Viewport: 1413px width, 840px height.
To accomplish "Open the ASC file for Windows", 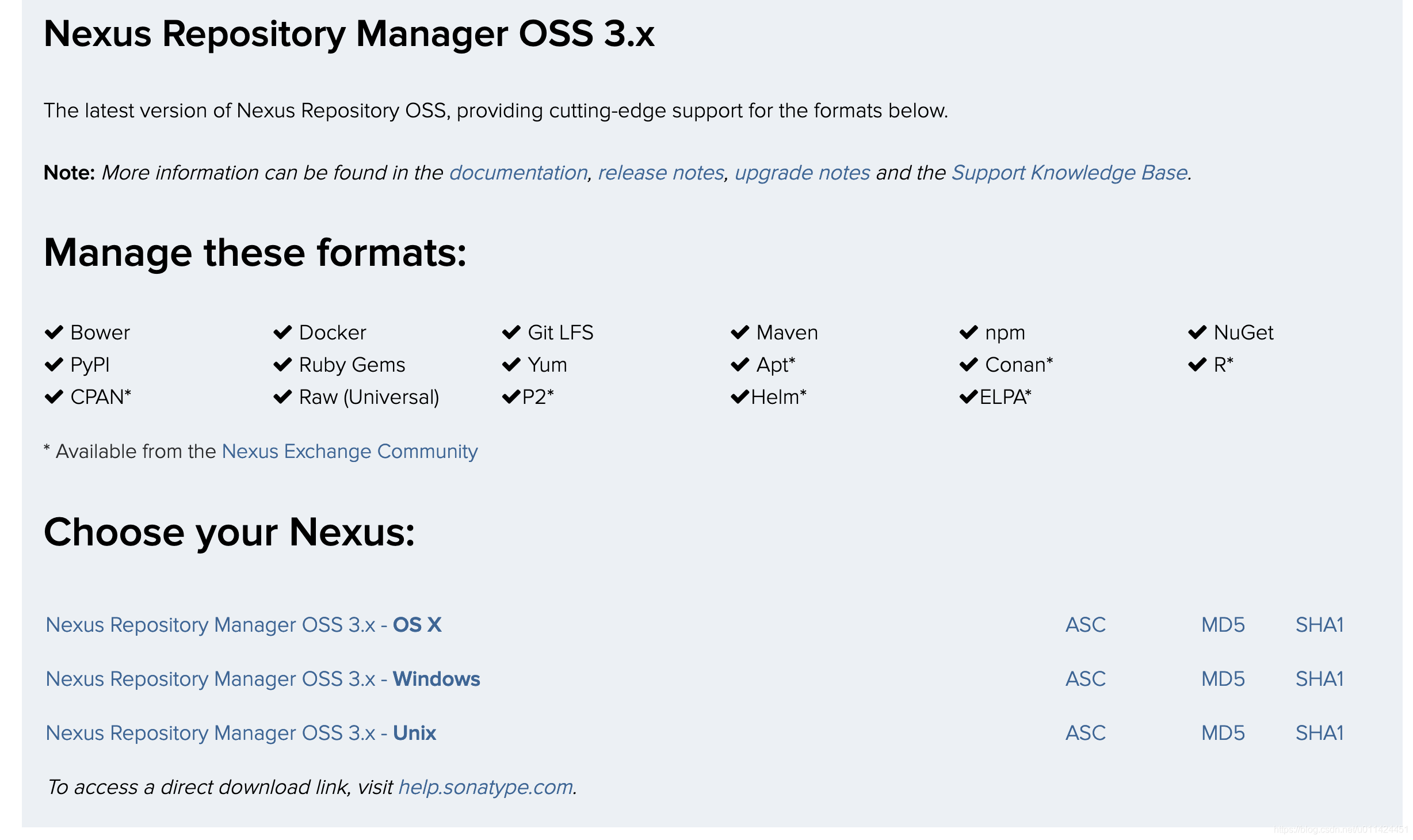I will click(1086, 679).
